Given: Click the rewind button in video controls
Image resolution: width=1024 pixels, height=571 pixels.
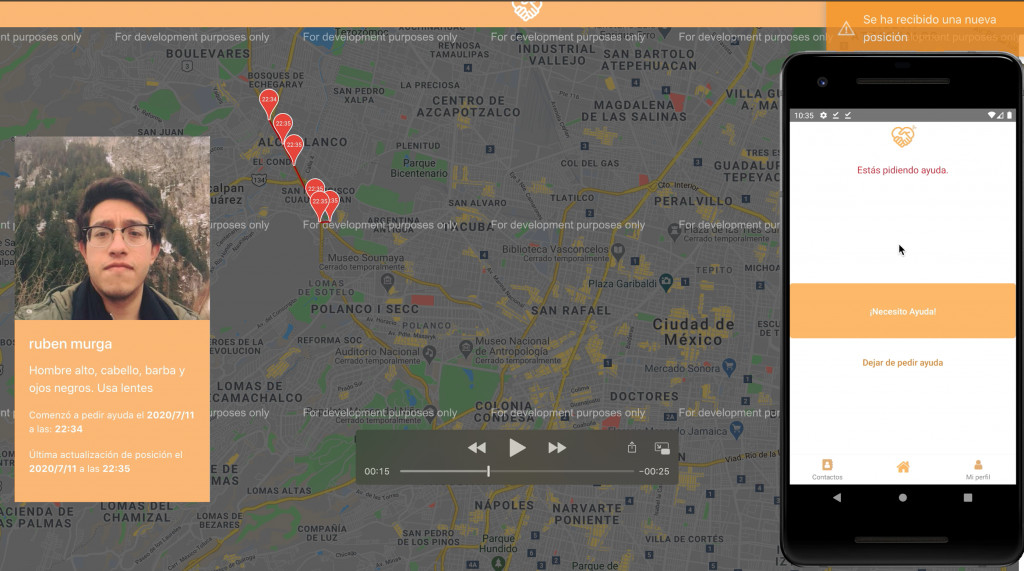Looking at the screenshot, I should [477, 448].
